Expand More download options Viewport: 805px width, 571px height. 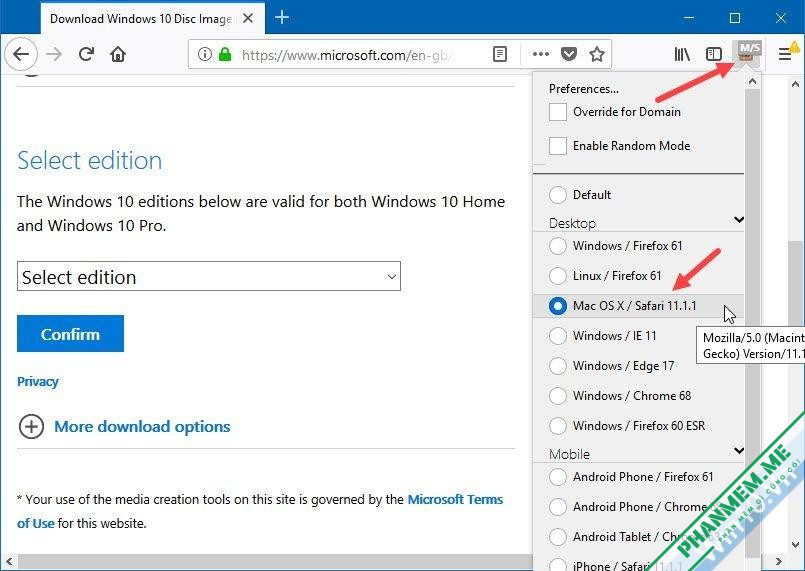coord(142,427)
